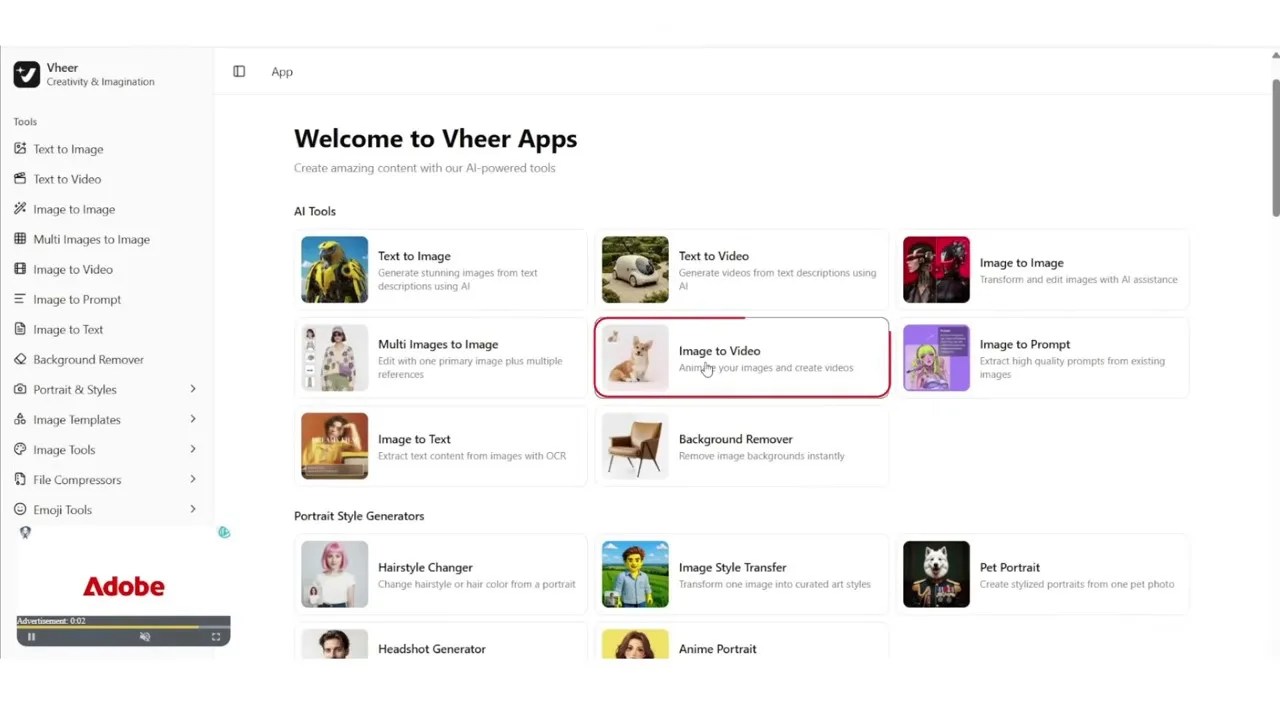Click Image to Prompt sidebar lines icon

pyautogui.click(x=20, y=299)
